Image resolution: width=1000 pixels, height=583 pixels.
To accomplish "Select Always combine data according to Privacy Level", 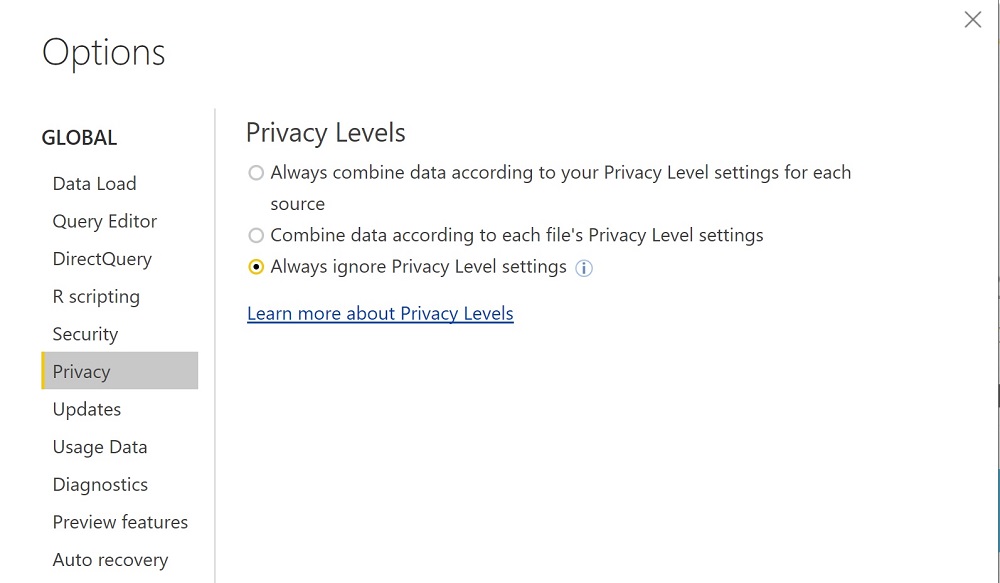I will (256, 173).
